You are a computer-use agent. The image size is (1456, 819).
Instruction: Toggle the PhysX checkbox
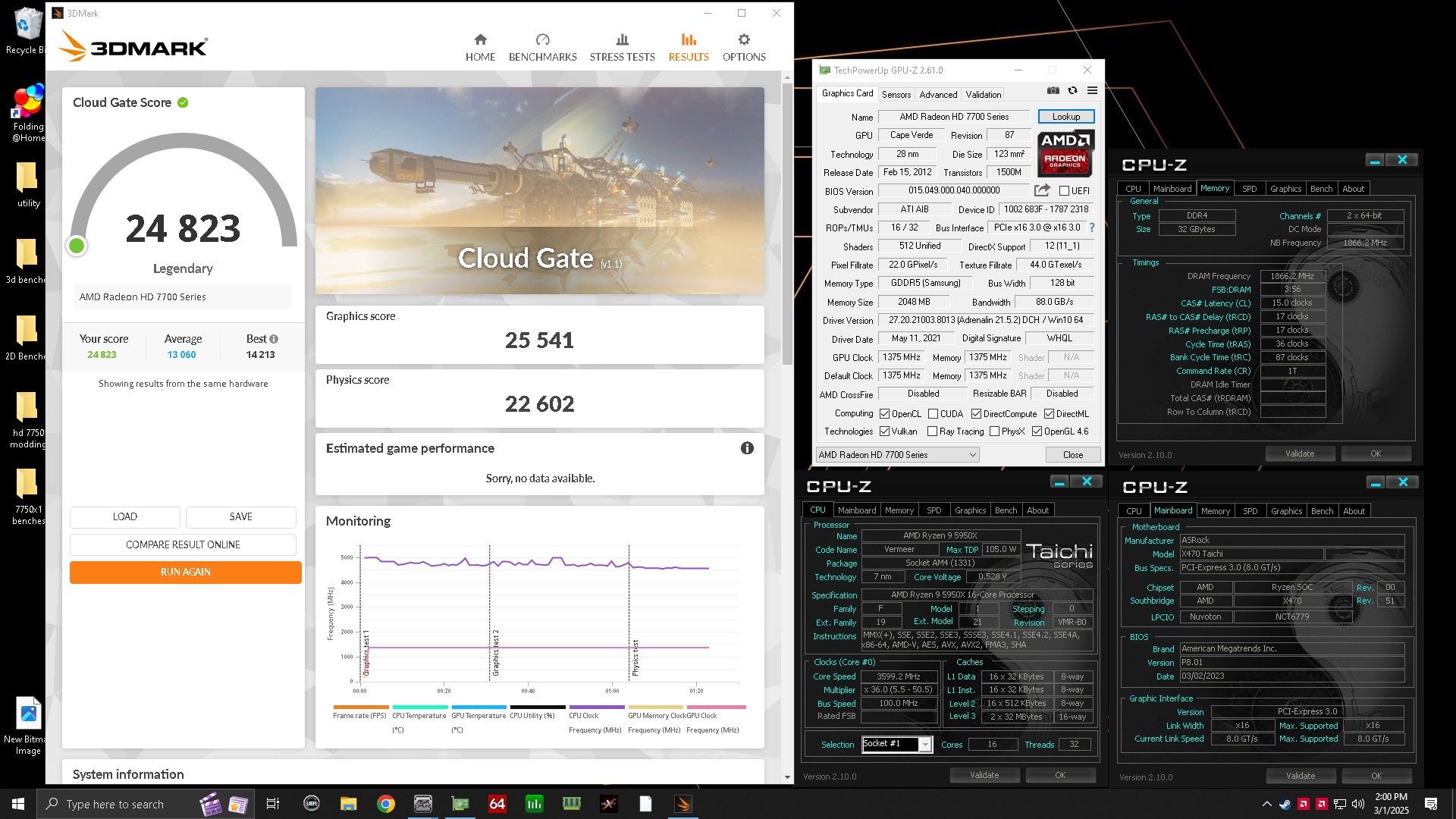pos(994,431)
